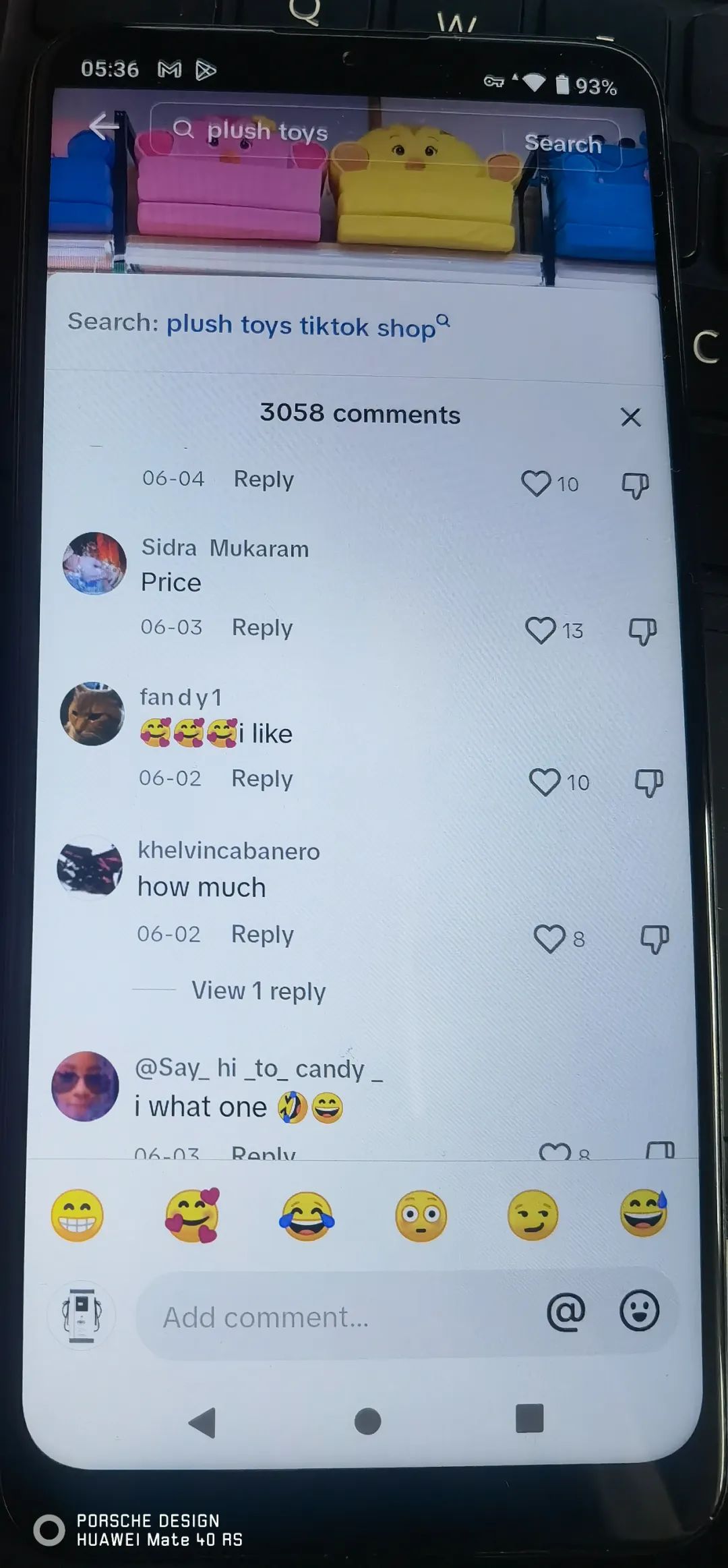The width and height of the screenshot is (728, 1568).
Task: Like Sidra Mukaram's "Price" comment
Action: coord(541,630)
